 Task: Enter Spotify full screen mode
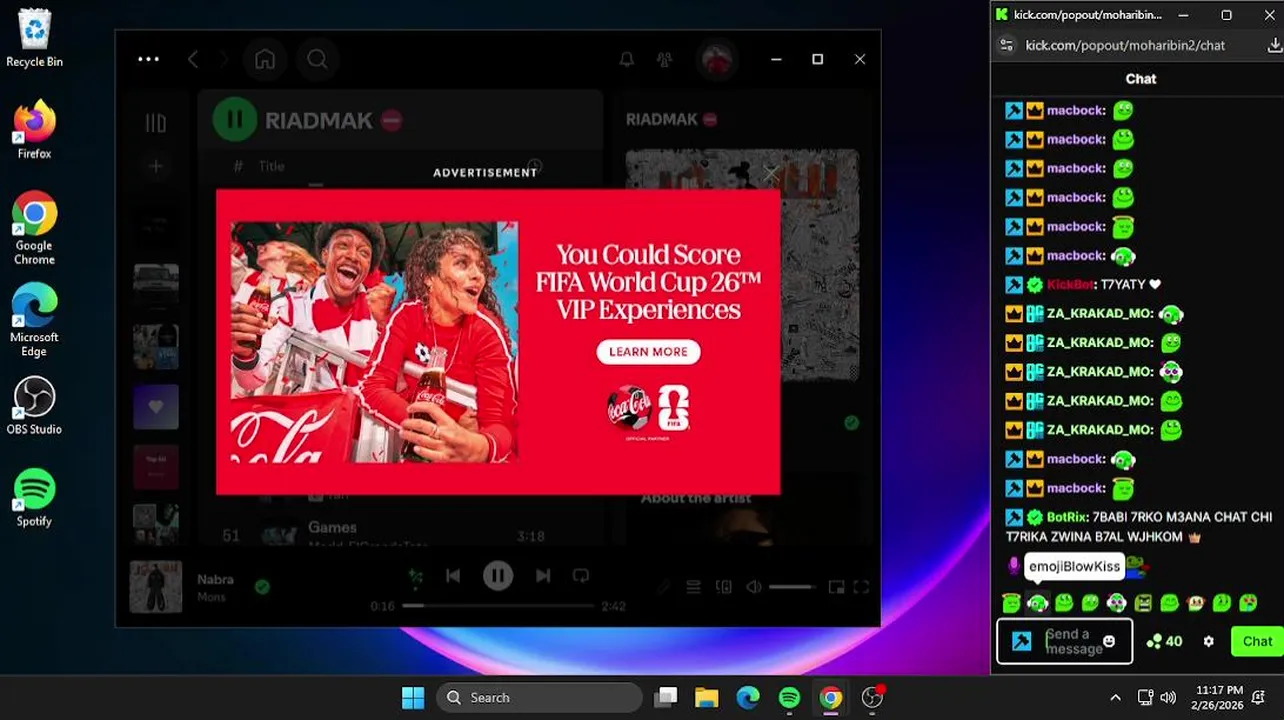(x=861, y=587)
